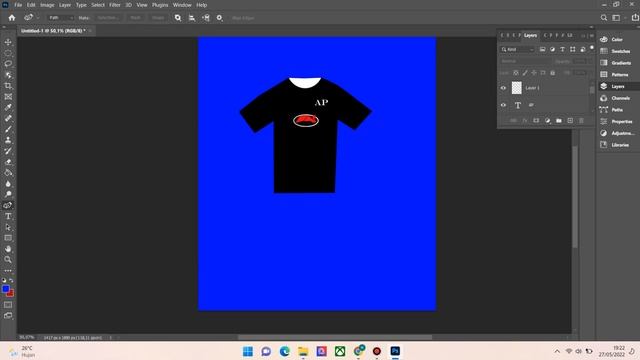Select the Blur tool
This screenshot has height=360, width=640.
[8, 184]
